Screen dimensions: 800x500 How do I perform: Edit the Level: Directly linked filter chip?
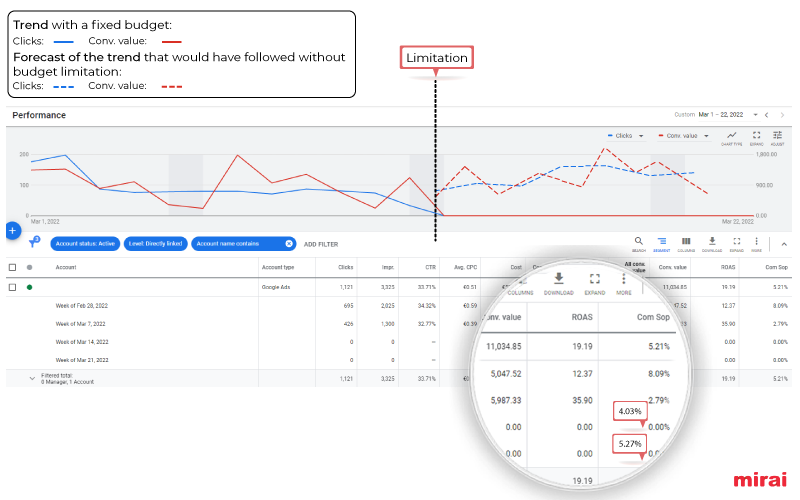pos(155,244)
